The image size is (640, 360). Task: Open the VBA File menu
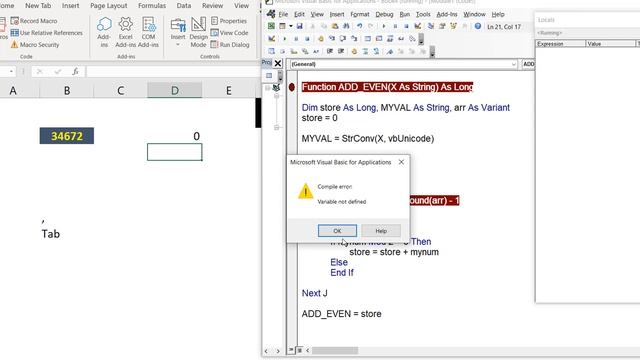point(283,14)
